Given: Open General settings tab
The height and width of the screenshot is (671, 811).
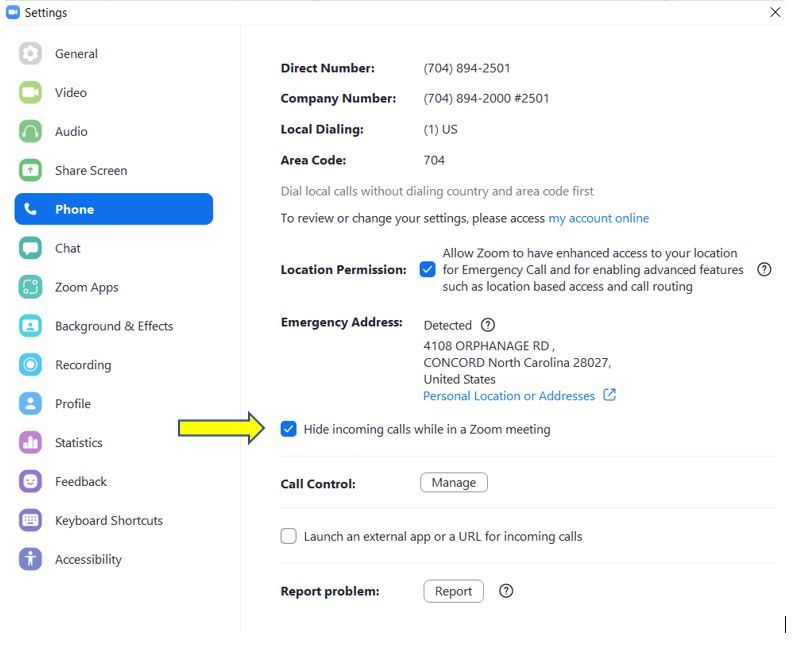Looking at the screenshot, I should pos(114,53).
